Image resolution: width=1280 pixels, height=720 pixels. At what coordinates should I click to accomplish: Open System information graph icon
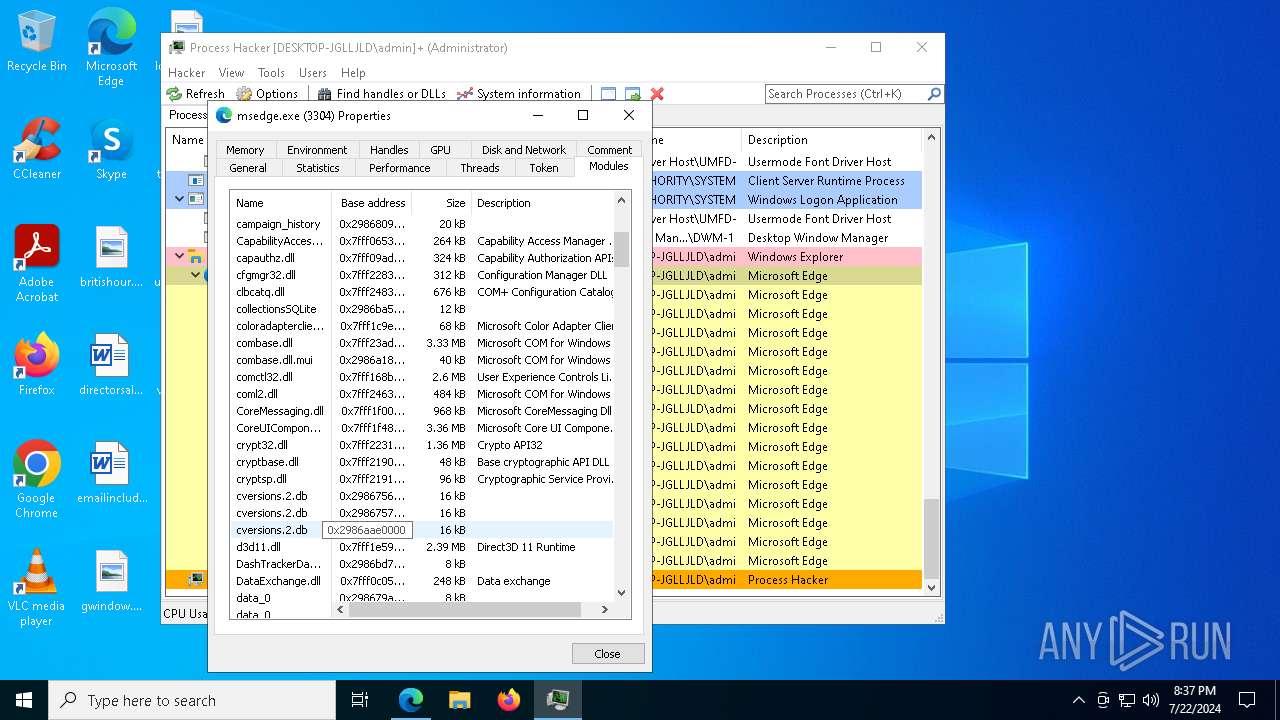[464, 94]
